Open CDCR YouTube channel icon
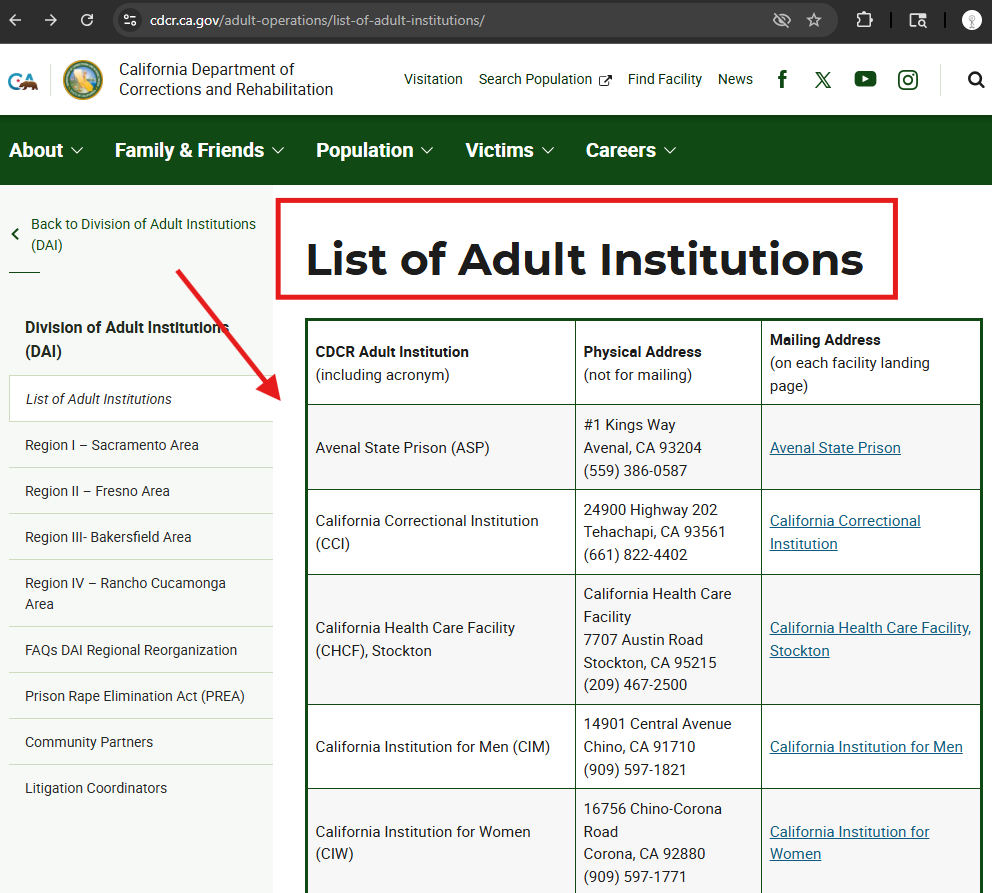Screen dimensions: 992x893 [865, 79]
